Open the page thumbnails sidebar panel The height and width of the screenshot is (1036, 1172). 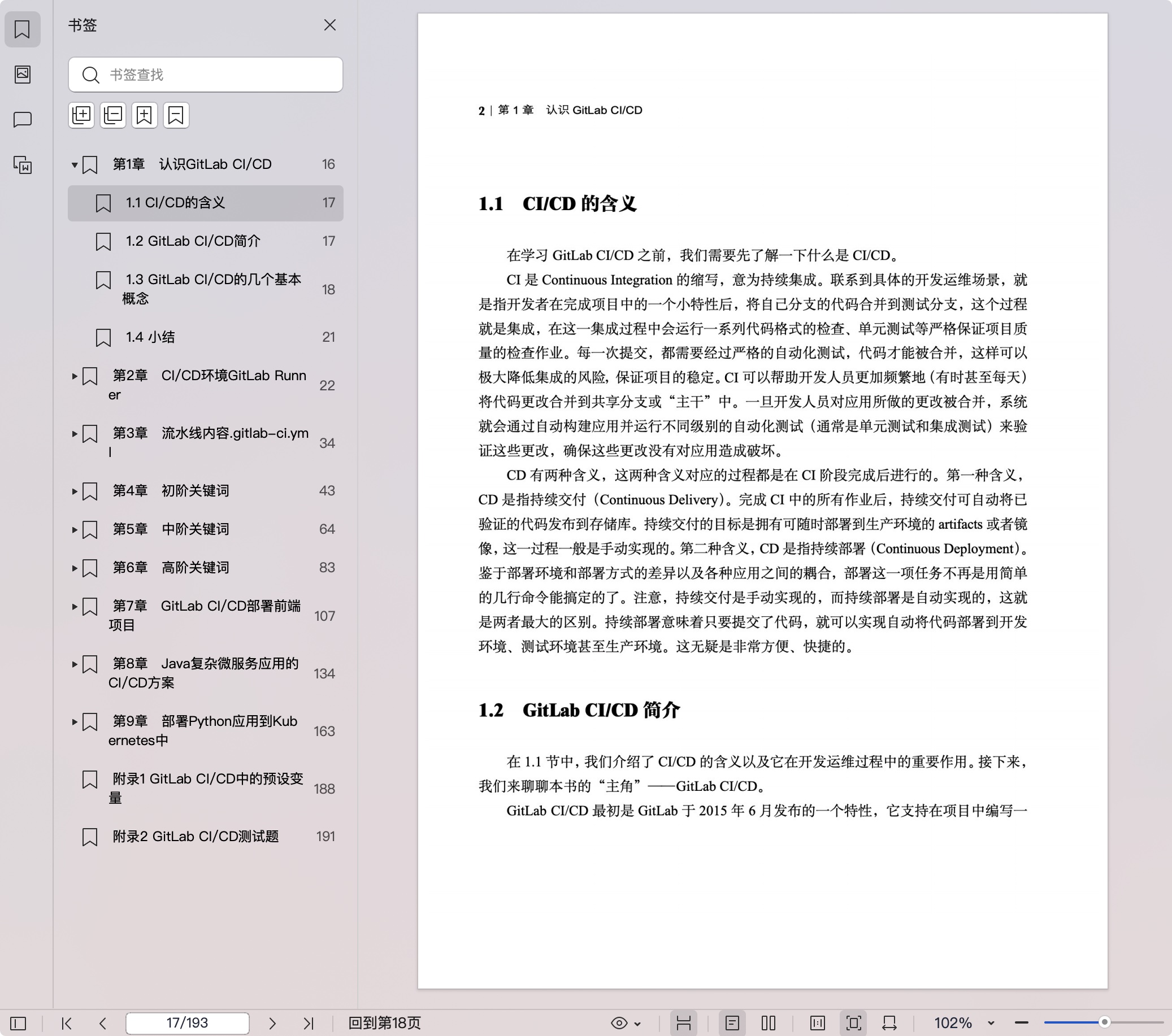(x=23, y=74)
